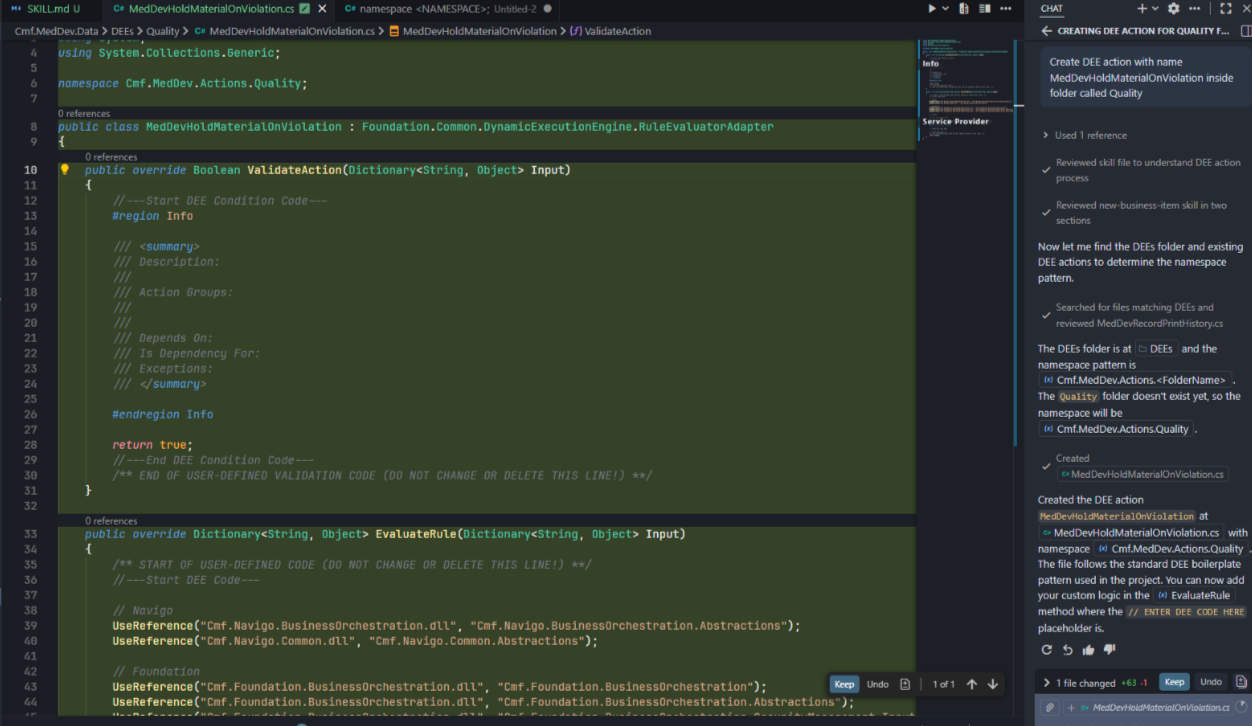1252x726 pixels.
Task: Give thumbs down on the Copilot response
Action: (x=1109, y=650)
